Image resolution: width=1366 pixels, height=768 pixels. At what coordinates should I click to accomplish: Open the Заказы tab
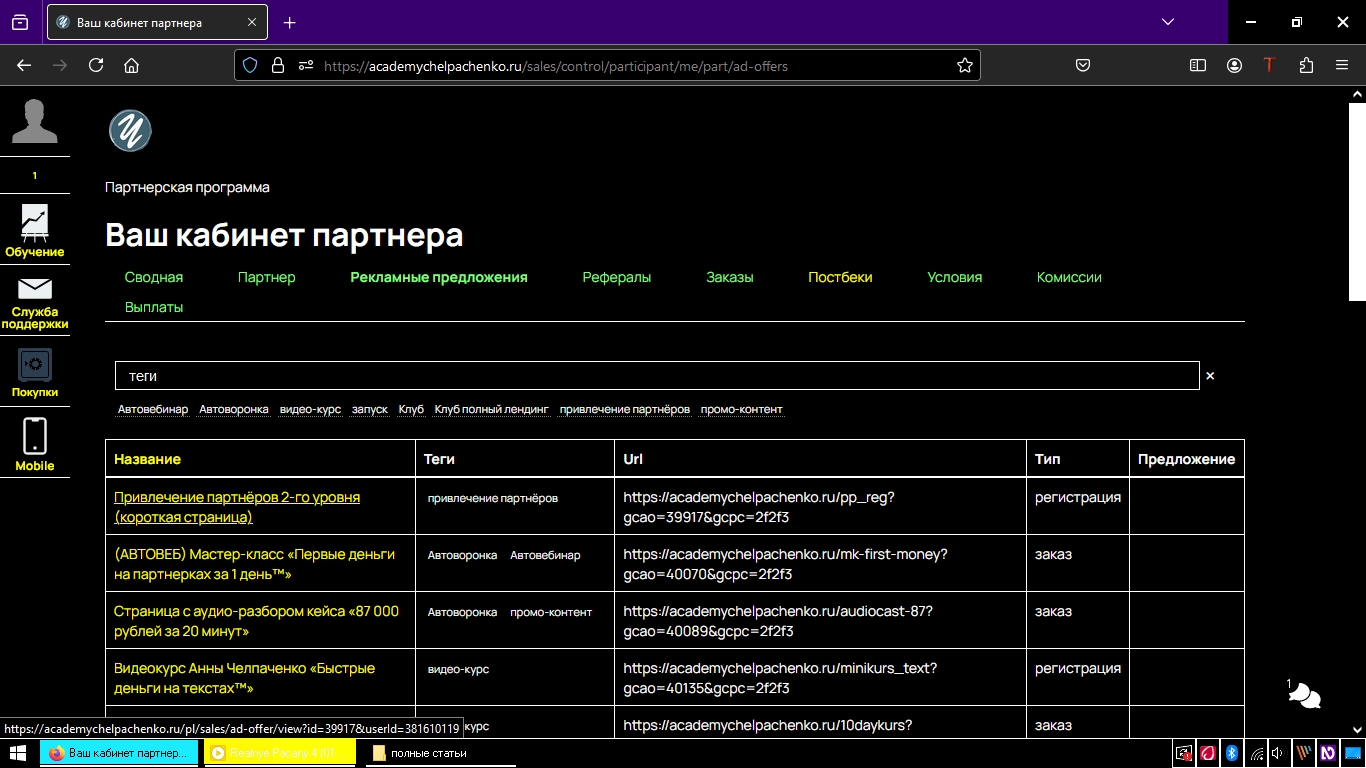pyautogui.click(x=730, y=277)
